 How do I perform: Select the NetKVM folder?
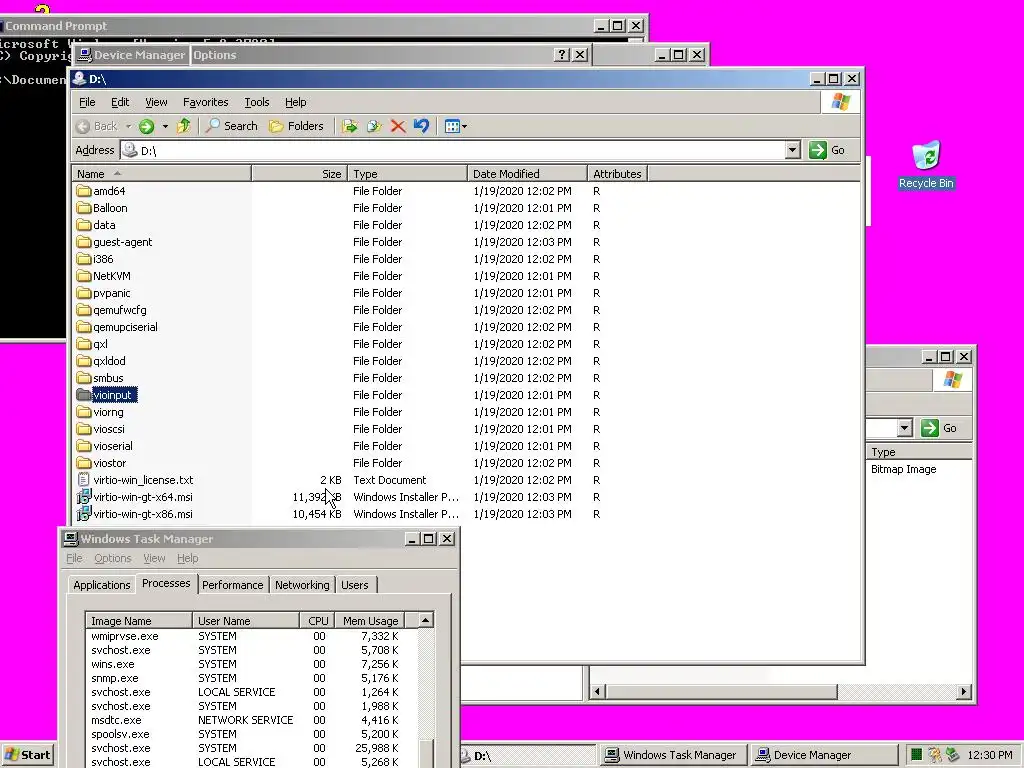pyautogui.click(x=103, y=276)
